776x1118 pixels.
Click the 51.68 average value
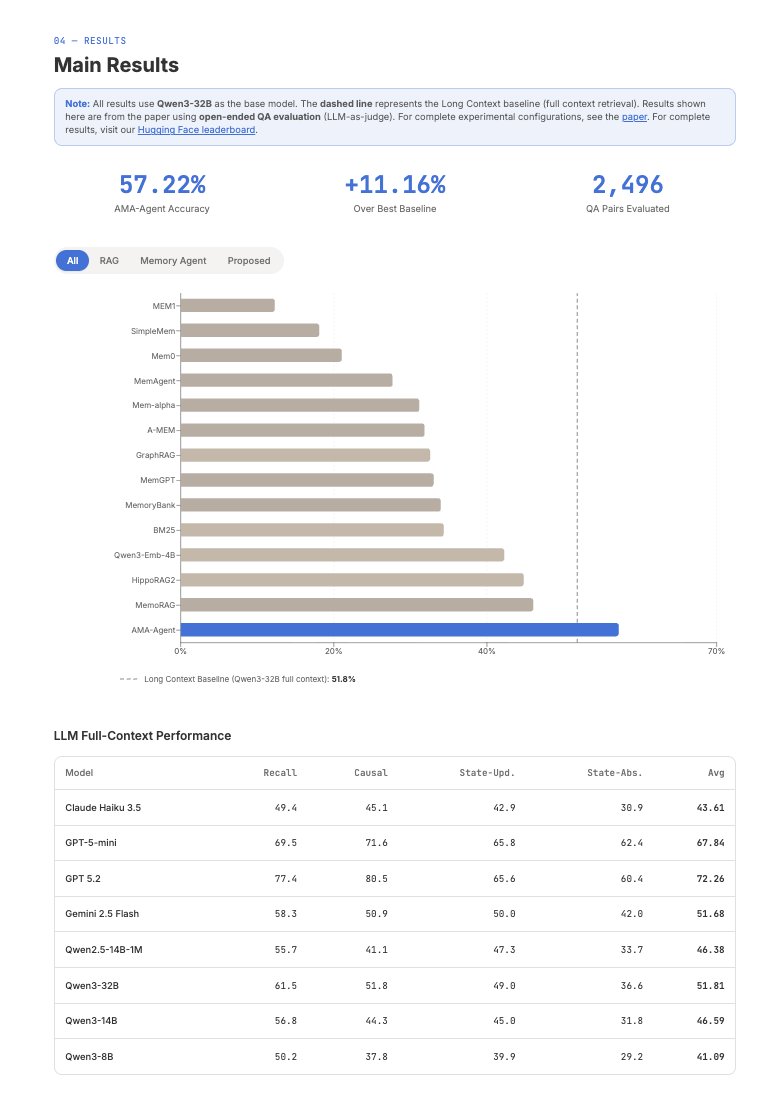click(x=710, y=914)
